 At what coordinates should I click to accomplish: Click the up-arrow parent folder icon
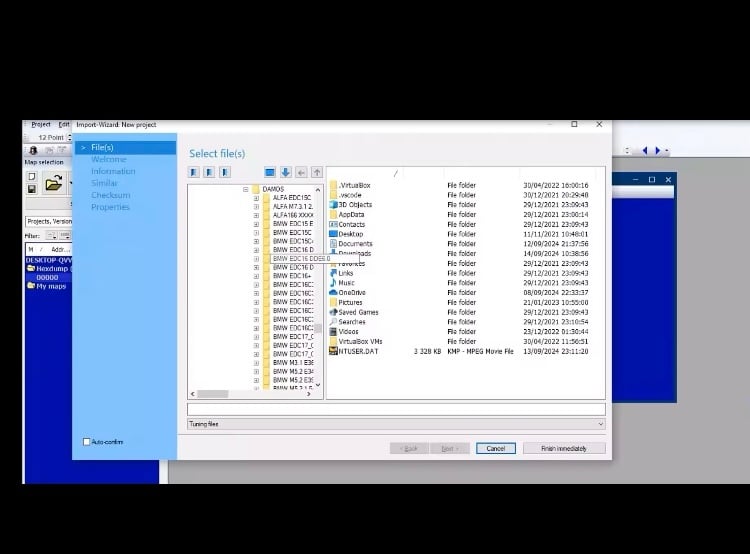[317, 172]
